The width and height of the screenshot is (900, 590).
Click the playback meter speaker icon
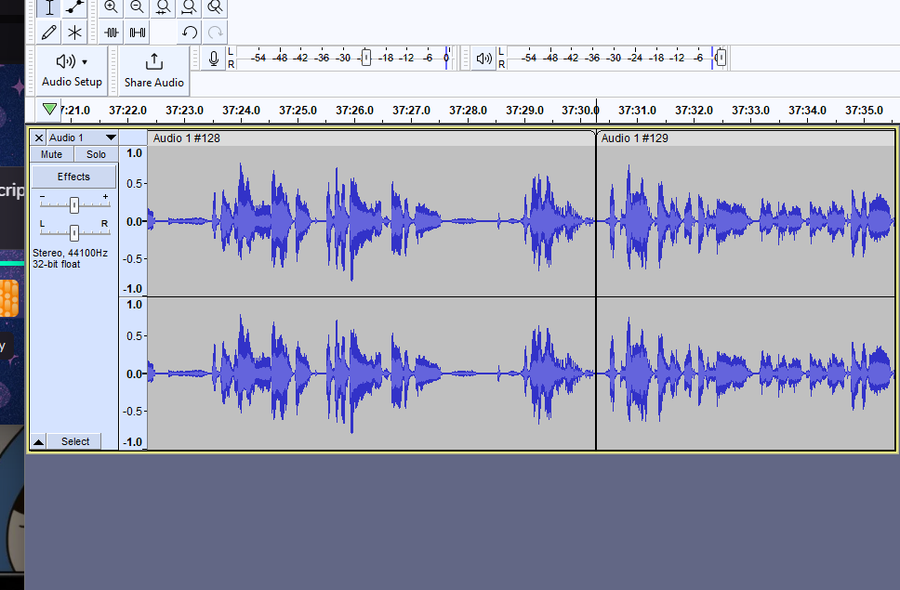click(484, 59)
